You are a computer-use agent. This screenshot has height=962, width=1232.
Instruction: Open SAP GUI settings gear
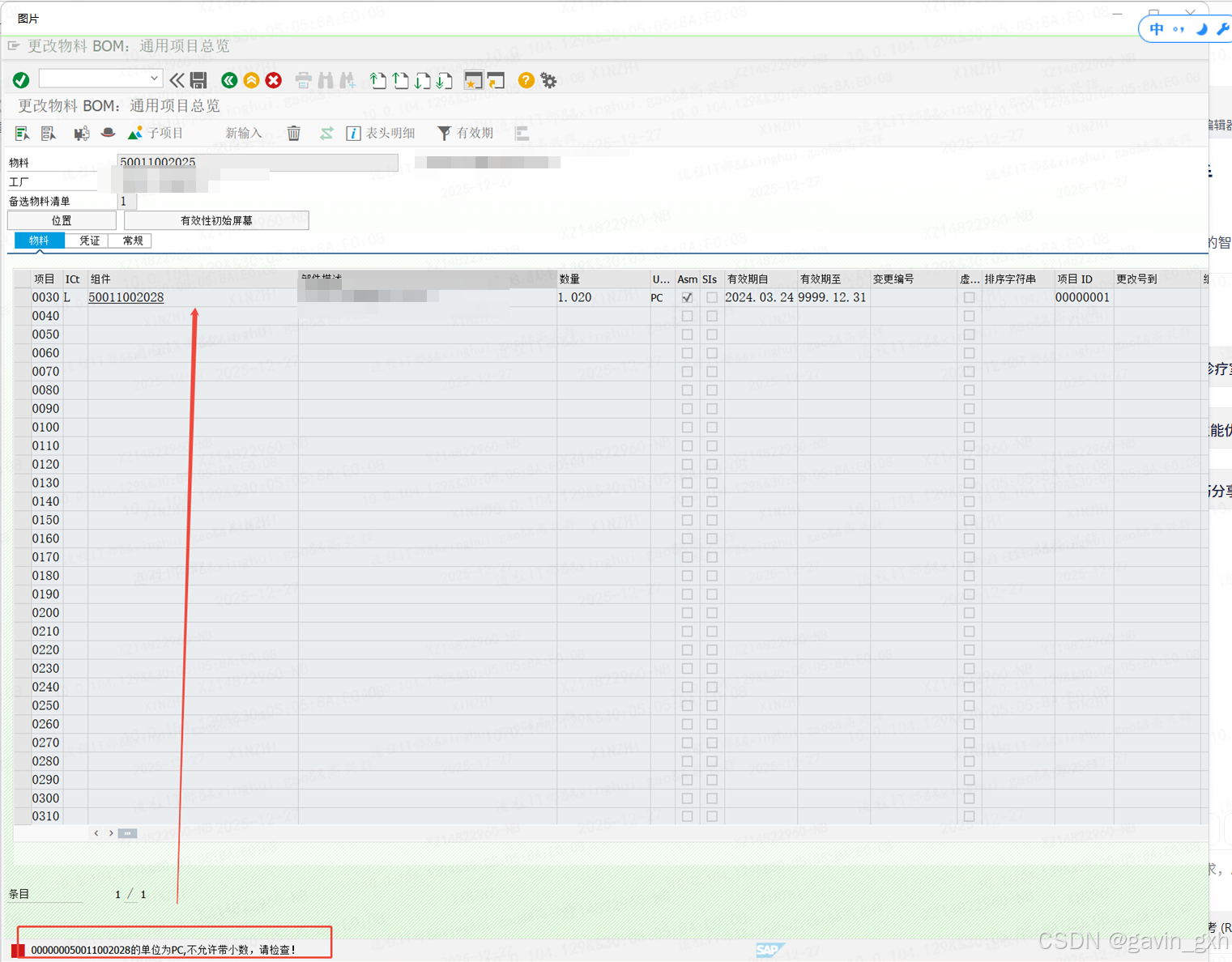coord(549,79)
